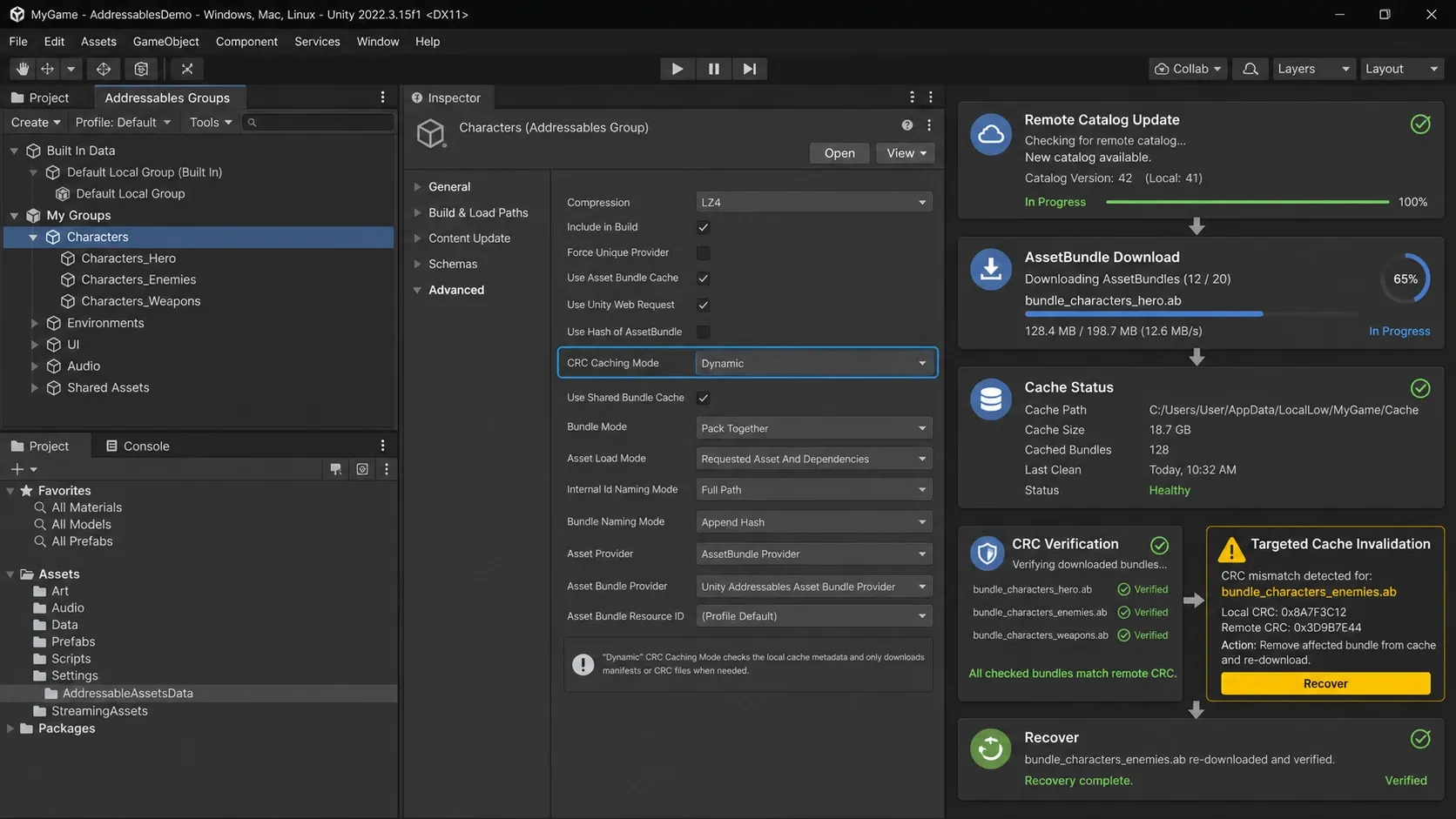Open the Bundle Naming Mode dropdown
Viewport: 1456px width, 819px height.
[x=814, y=521]
